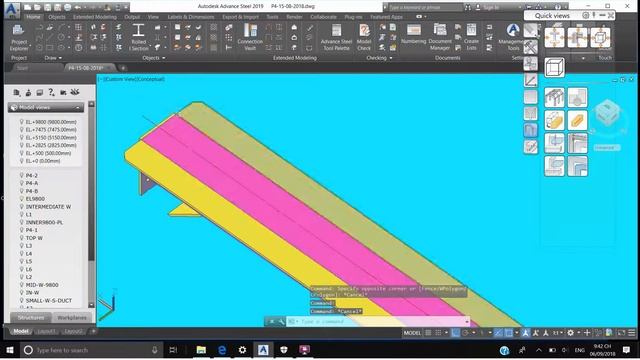Add a new layout with the plus button
Image resolution: width=640 pixels, height=360 pixels.
[x=93, y=331]
